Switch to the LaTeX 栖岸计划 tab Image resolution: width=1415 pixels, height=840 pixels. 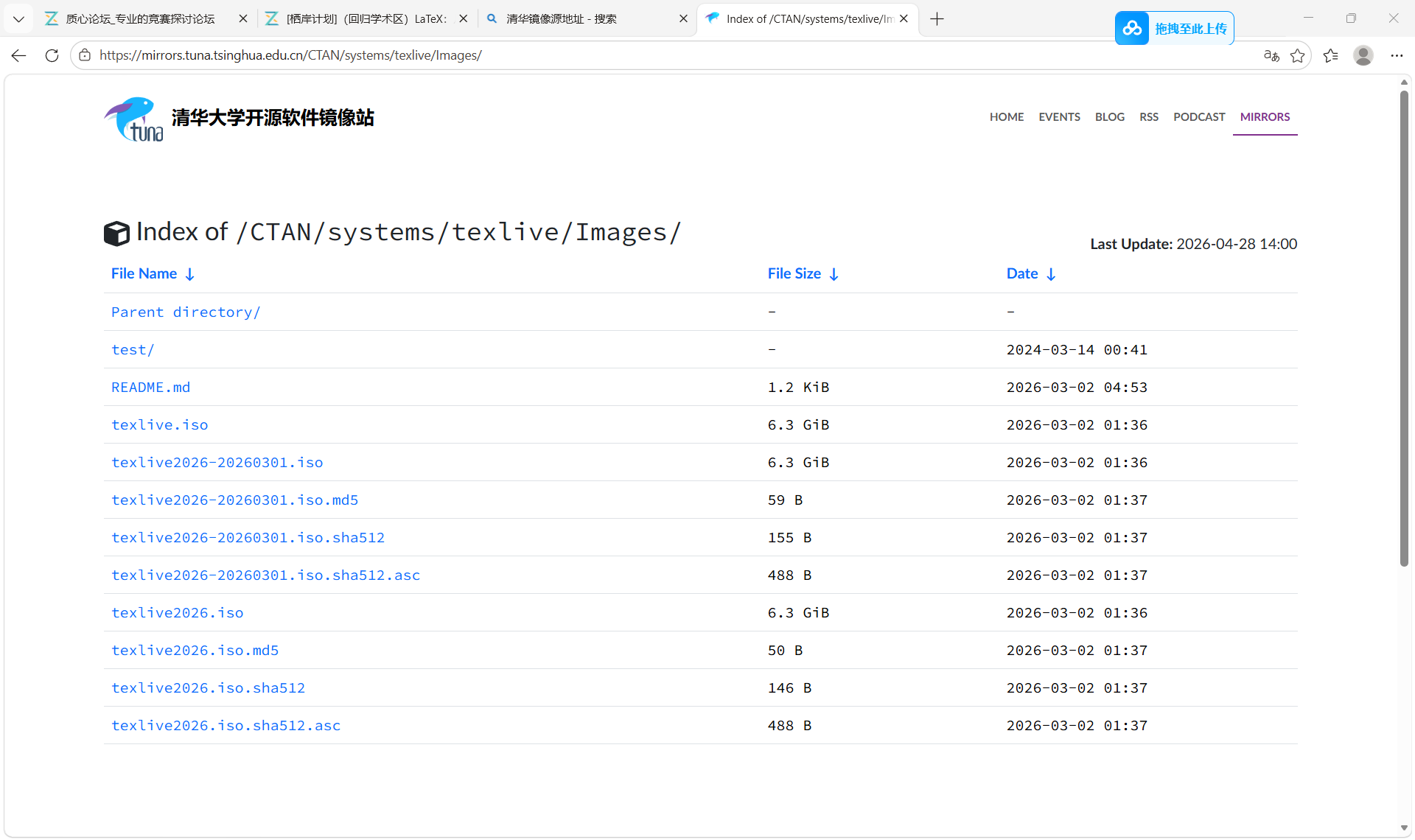(x=366, y=19)
